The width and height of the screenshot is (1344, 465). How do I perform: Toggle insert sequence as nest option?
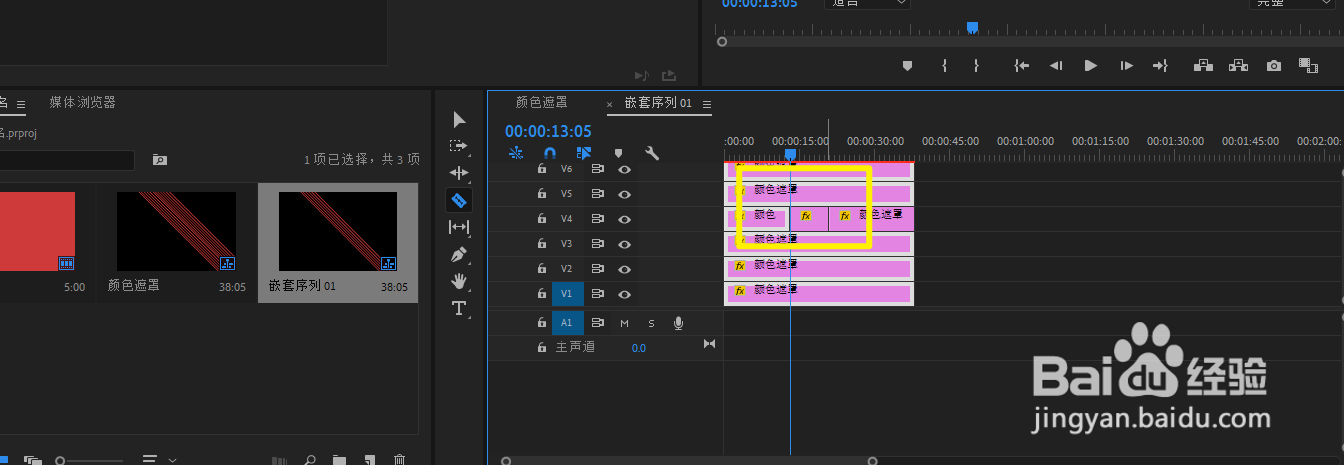pyautogui.click(x=516, y=153)
